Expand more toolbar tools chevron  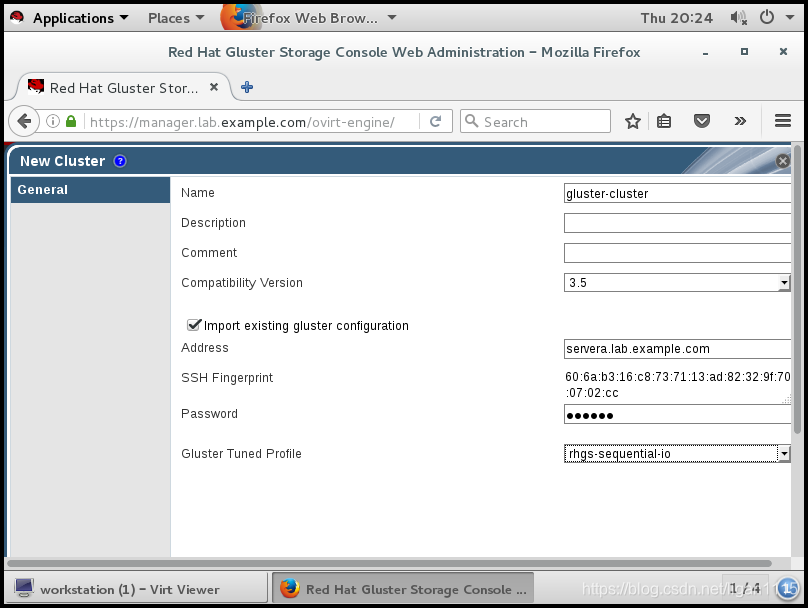pyautogui.click(x=740, y=122)
